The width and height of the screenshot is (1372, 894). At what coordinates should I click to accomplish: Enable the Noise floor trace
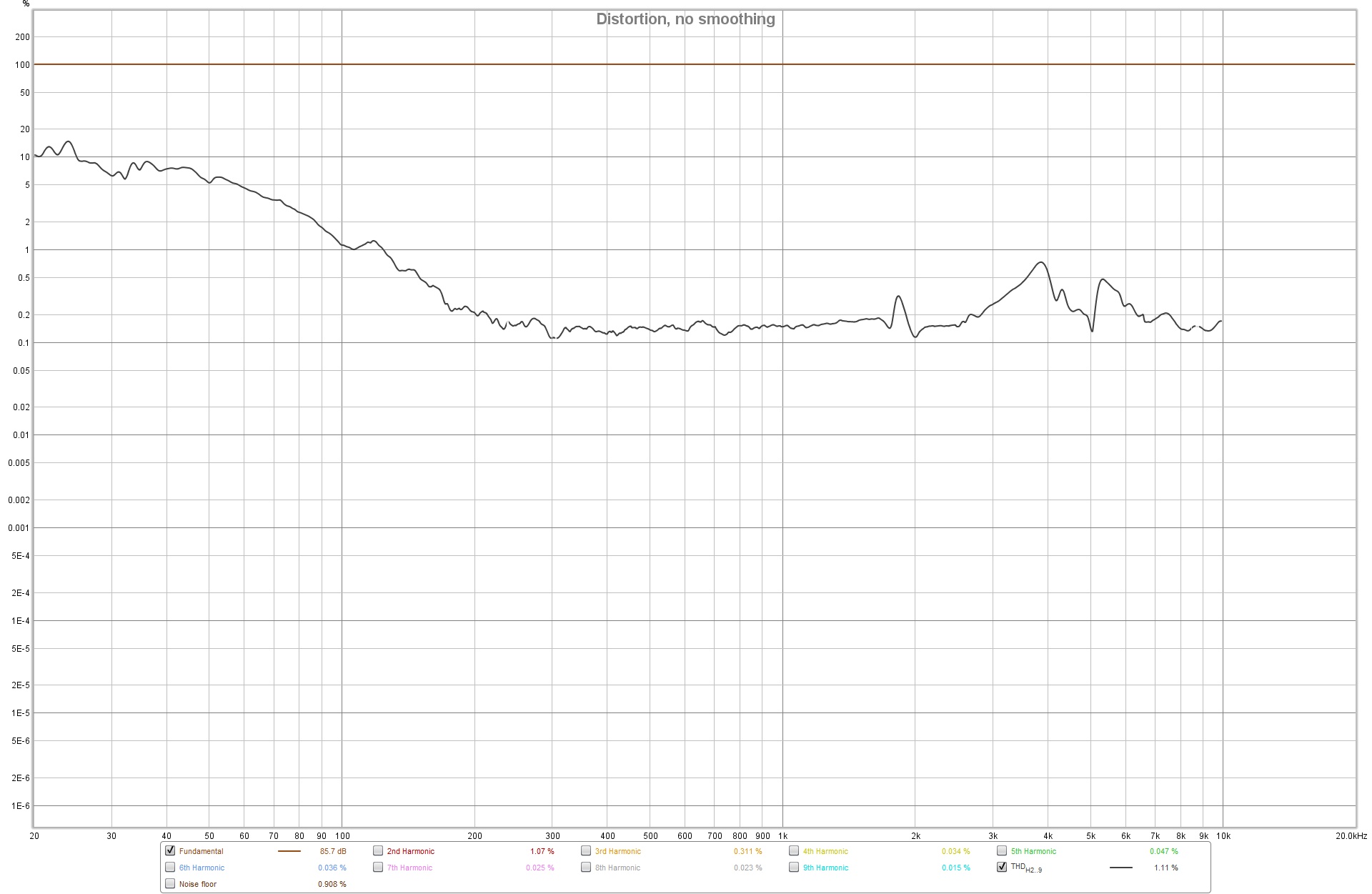[170, 883]
